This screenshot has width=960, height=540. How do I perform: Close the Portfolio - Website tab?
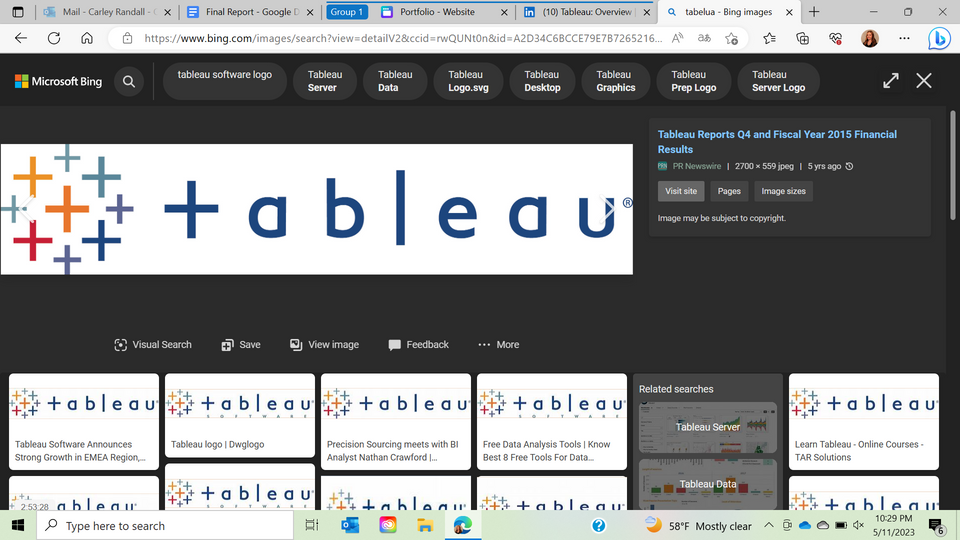(x=504, y=12)
